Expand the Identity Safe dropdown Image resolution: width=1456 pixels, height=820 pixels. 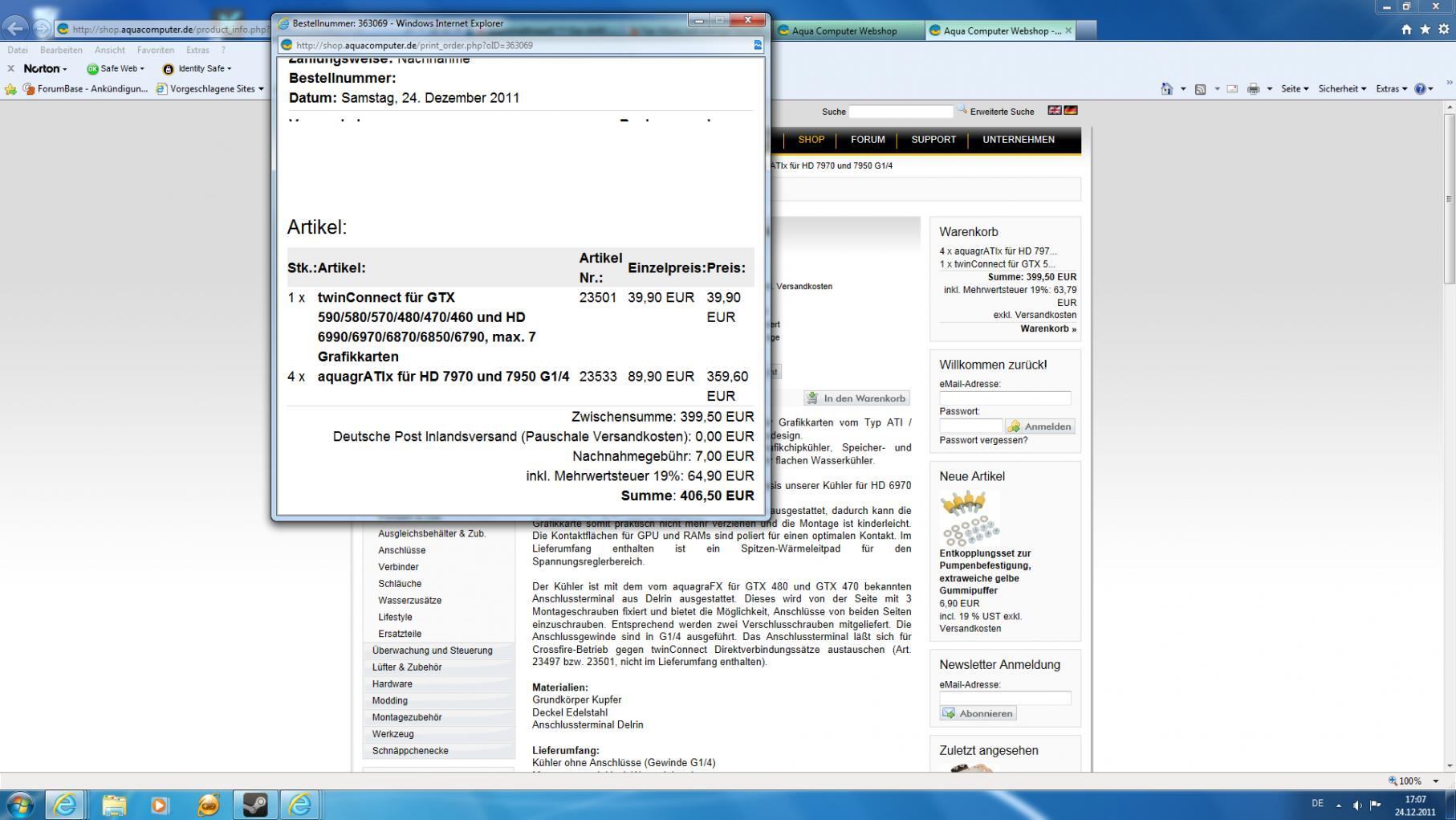click(197, 68)
